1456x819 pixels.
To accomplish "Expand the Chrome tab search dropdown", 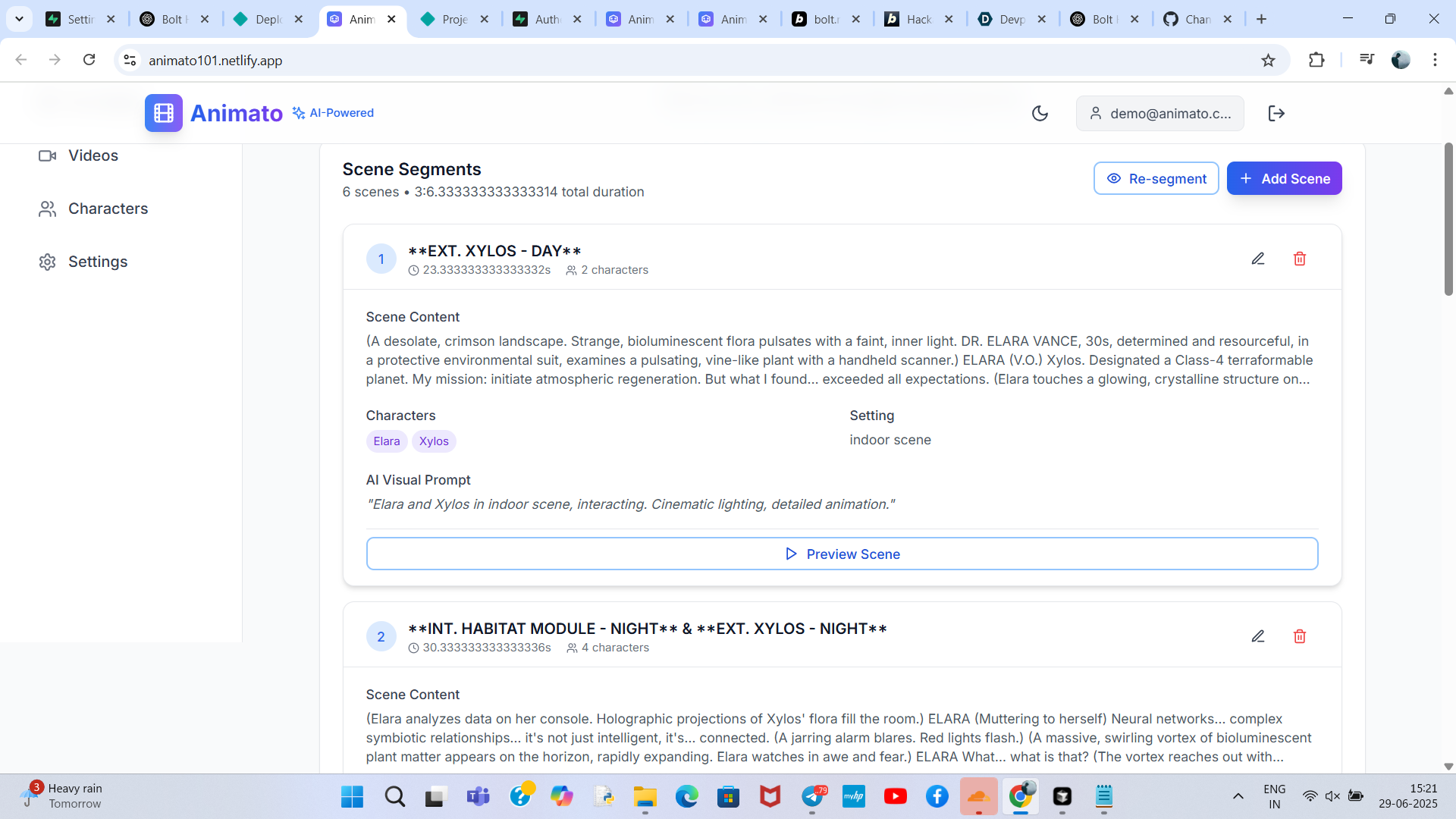I will [x=19, y=19].
